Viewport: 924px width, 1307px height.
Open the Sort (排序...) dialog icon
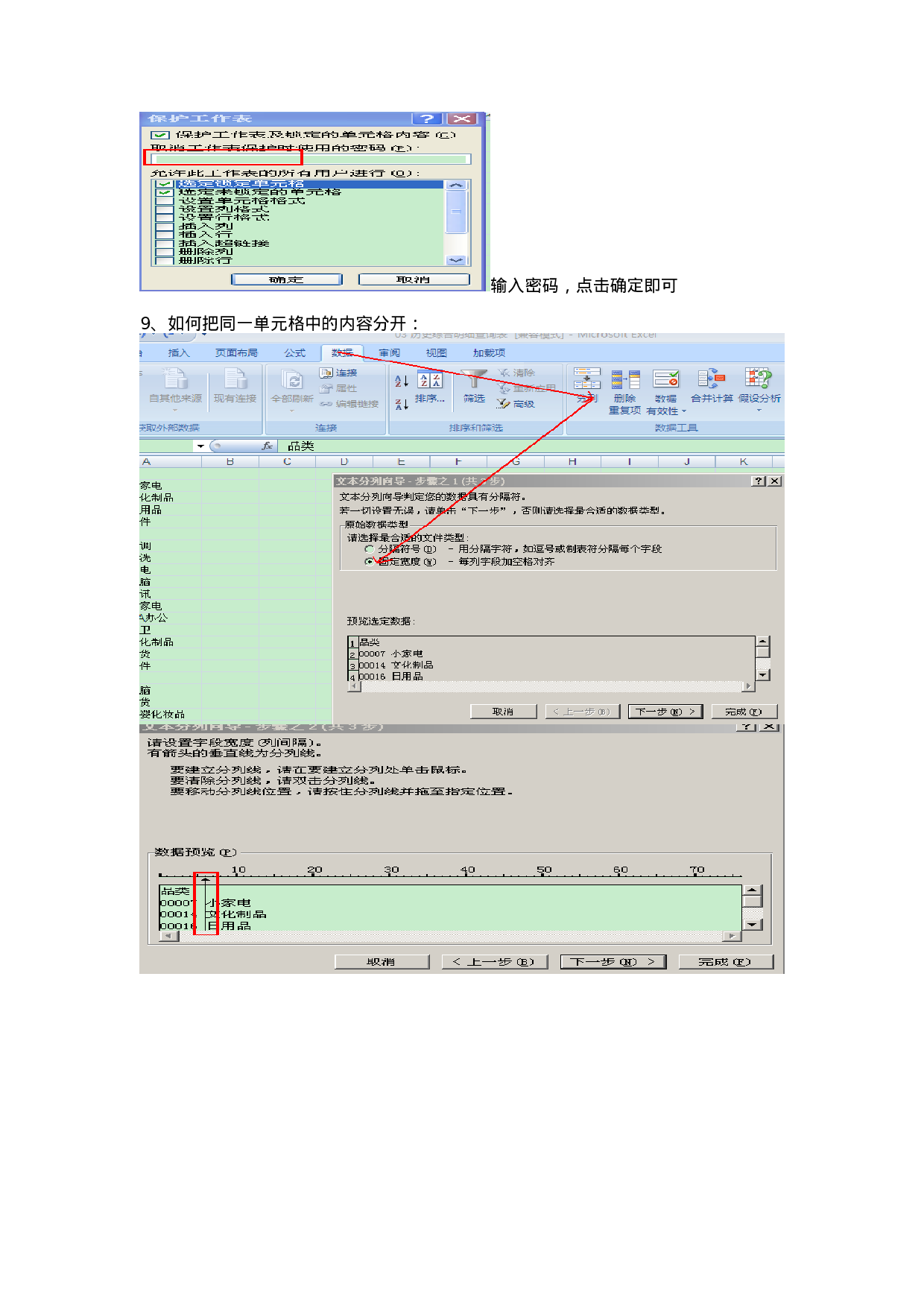click(430, 380)
